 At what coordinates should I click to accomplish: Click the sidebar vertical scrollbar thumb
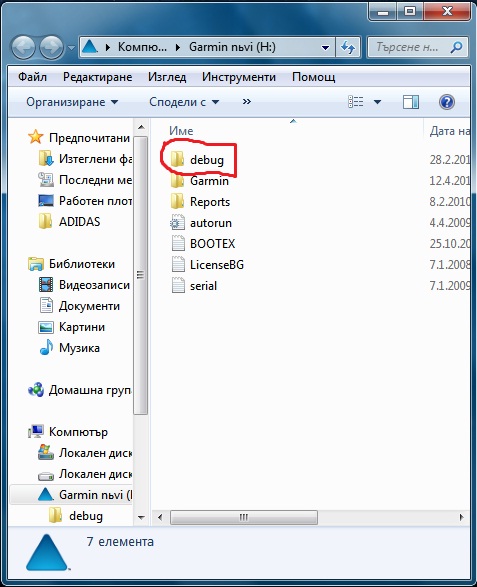click(141, 275)
